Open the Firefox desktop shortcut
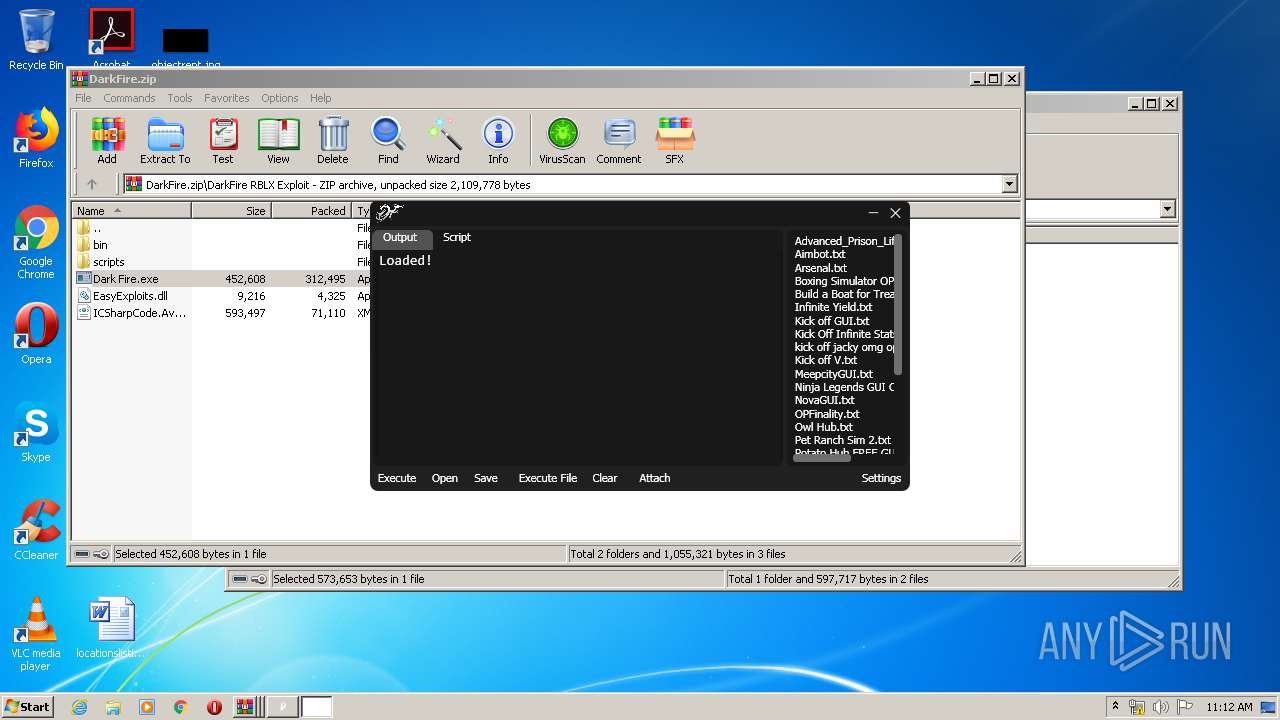Screen dimensions: 1280x720 [x=36, y=138]
